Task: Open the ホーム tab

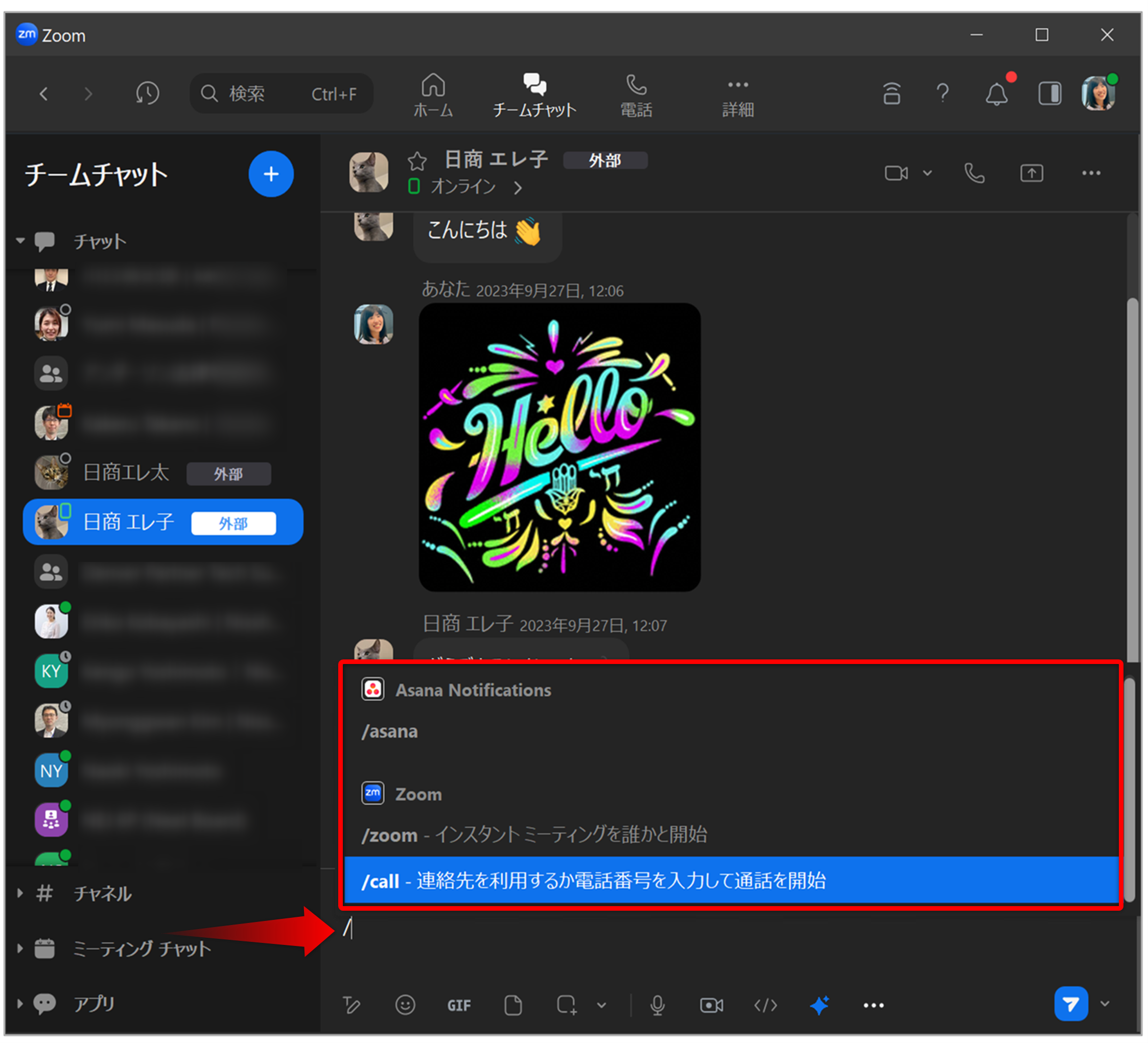Action: 433,96
